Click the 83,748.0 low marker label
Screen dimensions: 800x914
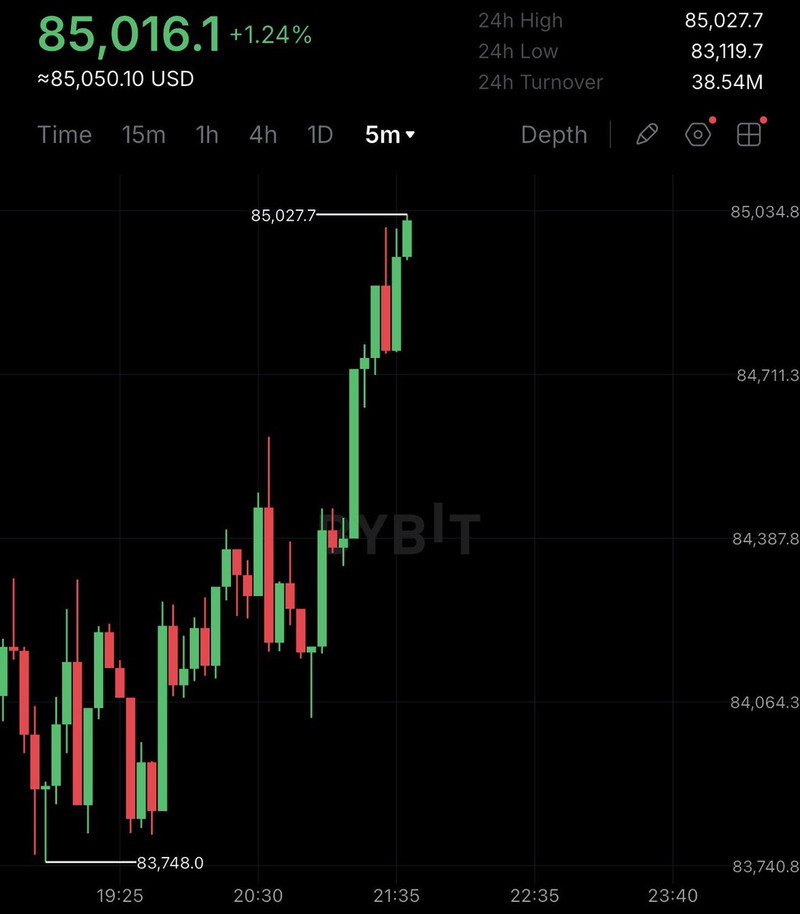(170, 863)
